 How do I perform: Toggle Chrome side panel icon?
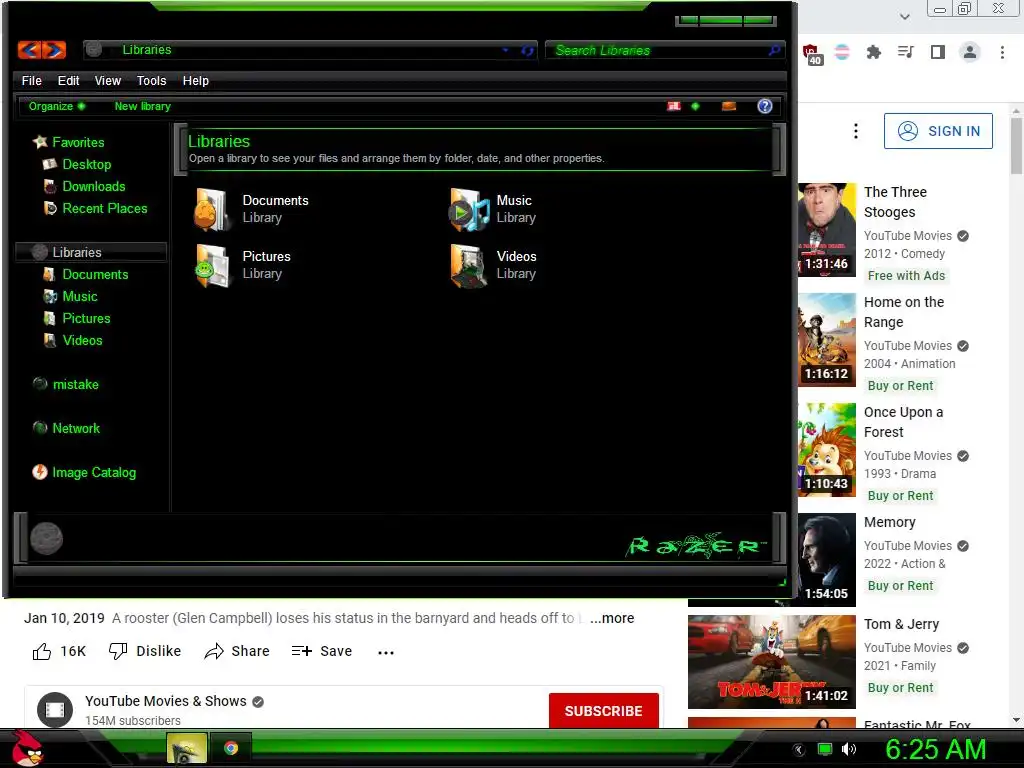[938, 52]
